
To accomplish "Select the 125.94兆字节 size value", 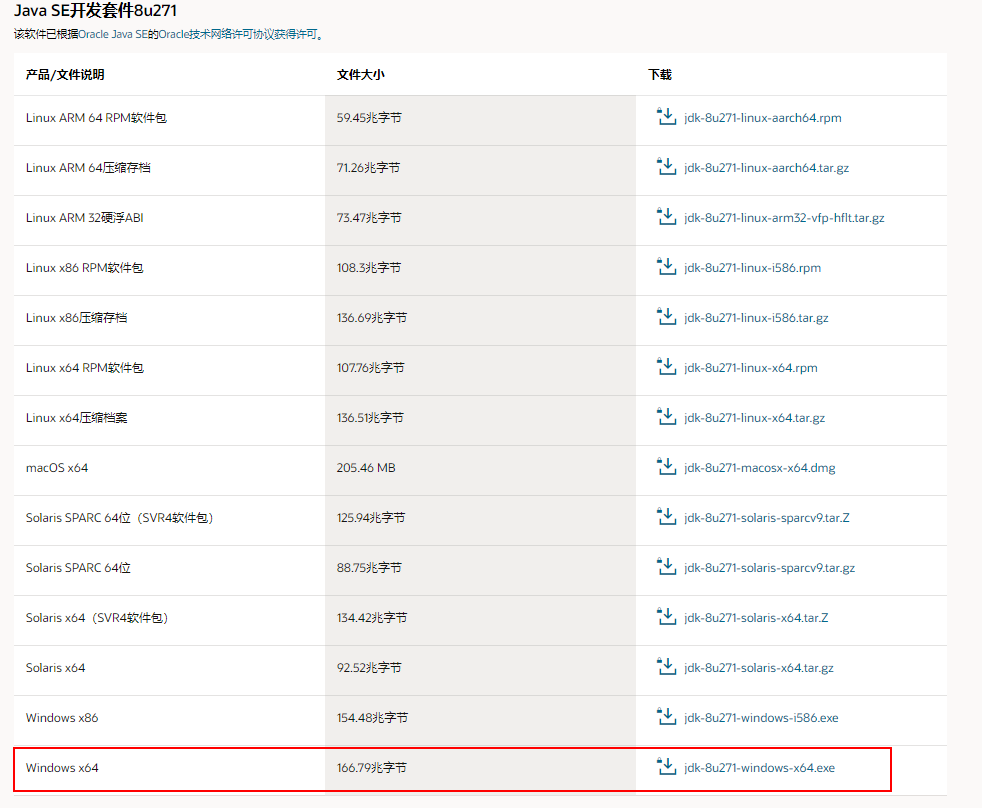I will coord(371,518).
